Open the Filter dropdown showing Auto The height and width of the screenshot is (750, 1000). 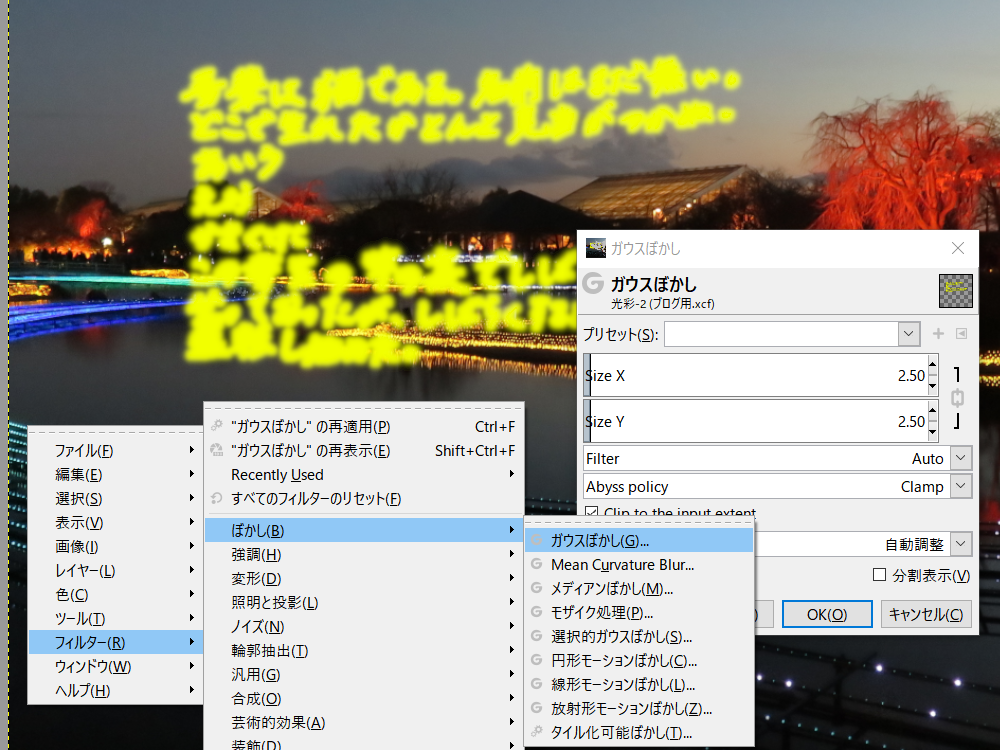961,458
